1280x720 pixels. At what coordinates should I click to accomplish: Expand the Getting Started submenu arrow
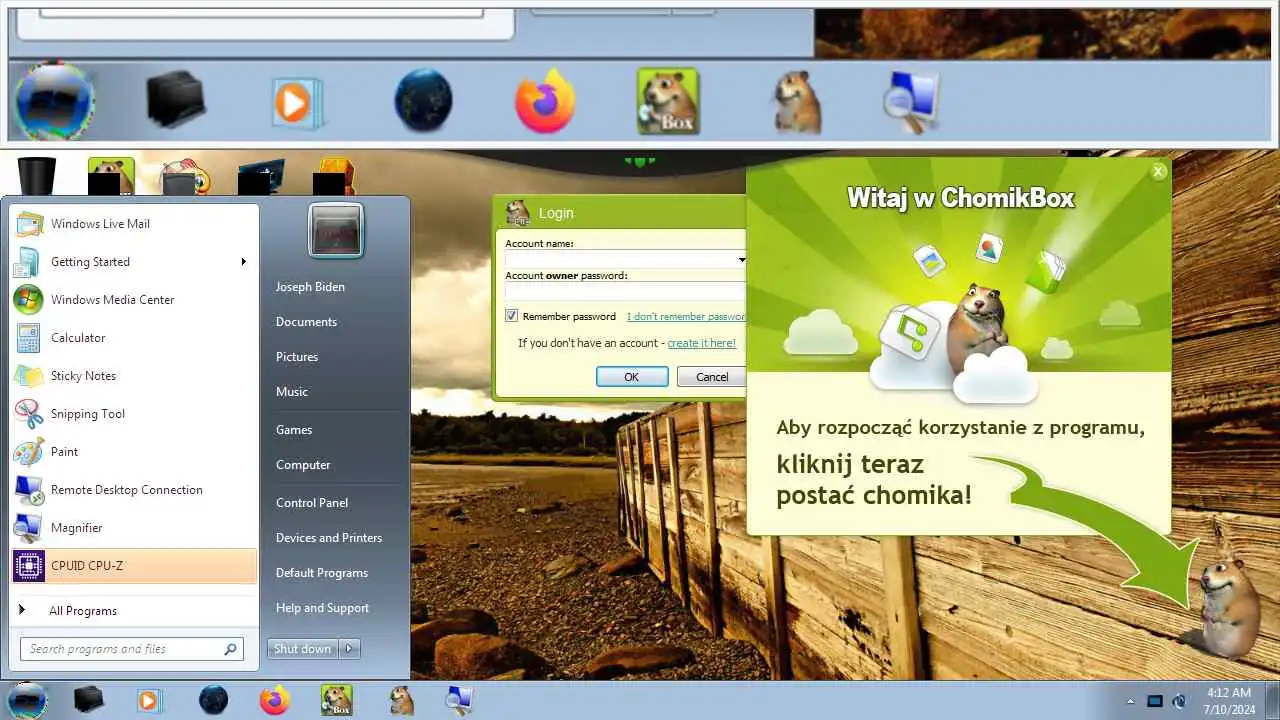[x=243, y=262]
